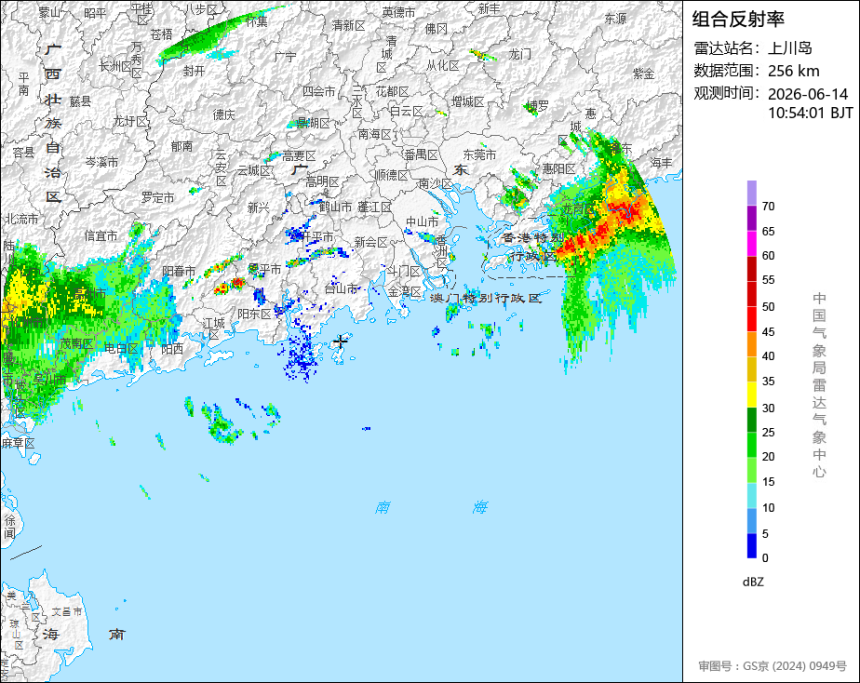This screenshot has width=860, height=683.
Task: Click the 阳东区 label on the map
Action: pos(254,314)
